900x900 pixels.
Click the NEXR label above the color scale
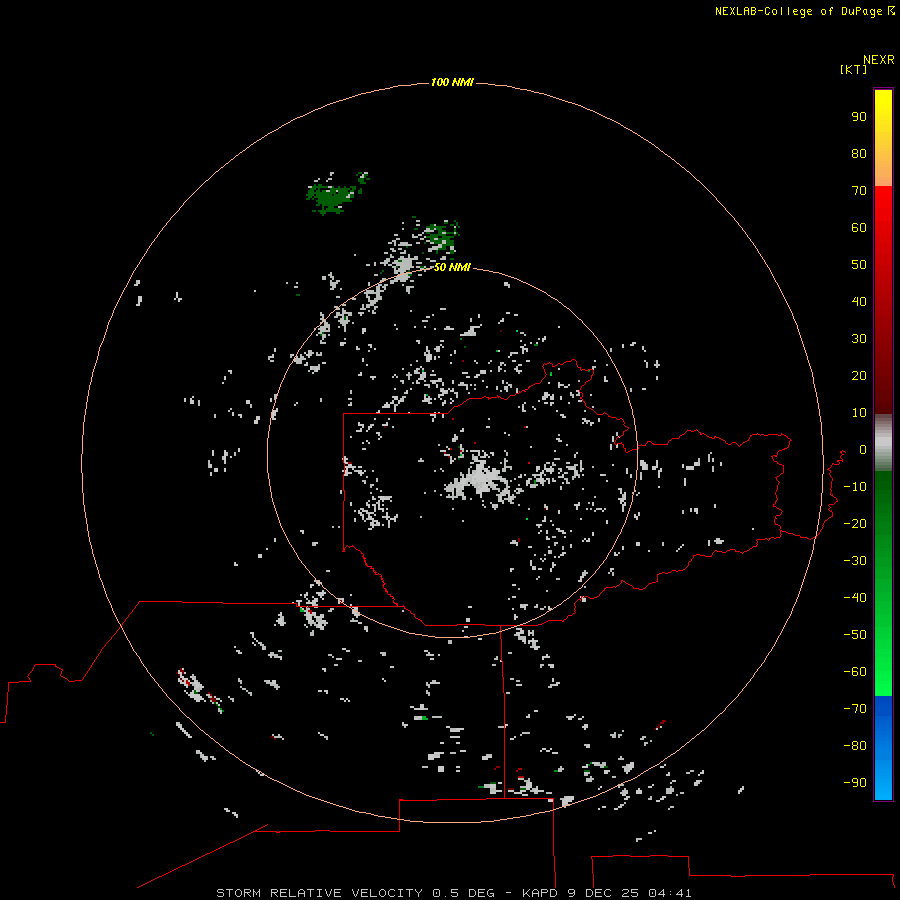[x=879, y=60]
